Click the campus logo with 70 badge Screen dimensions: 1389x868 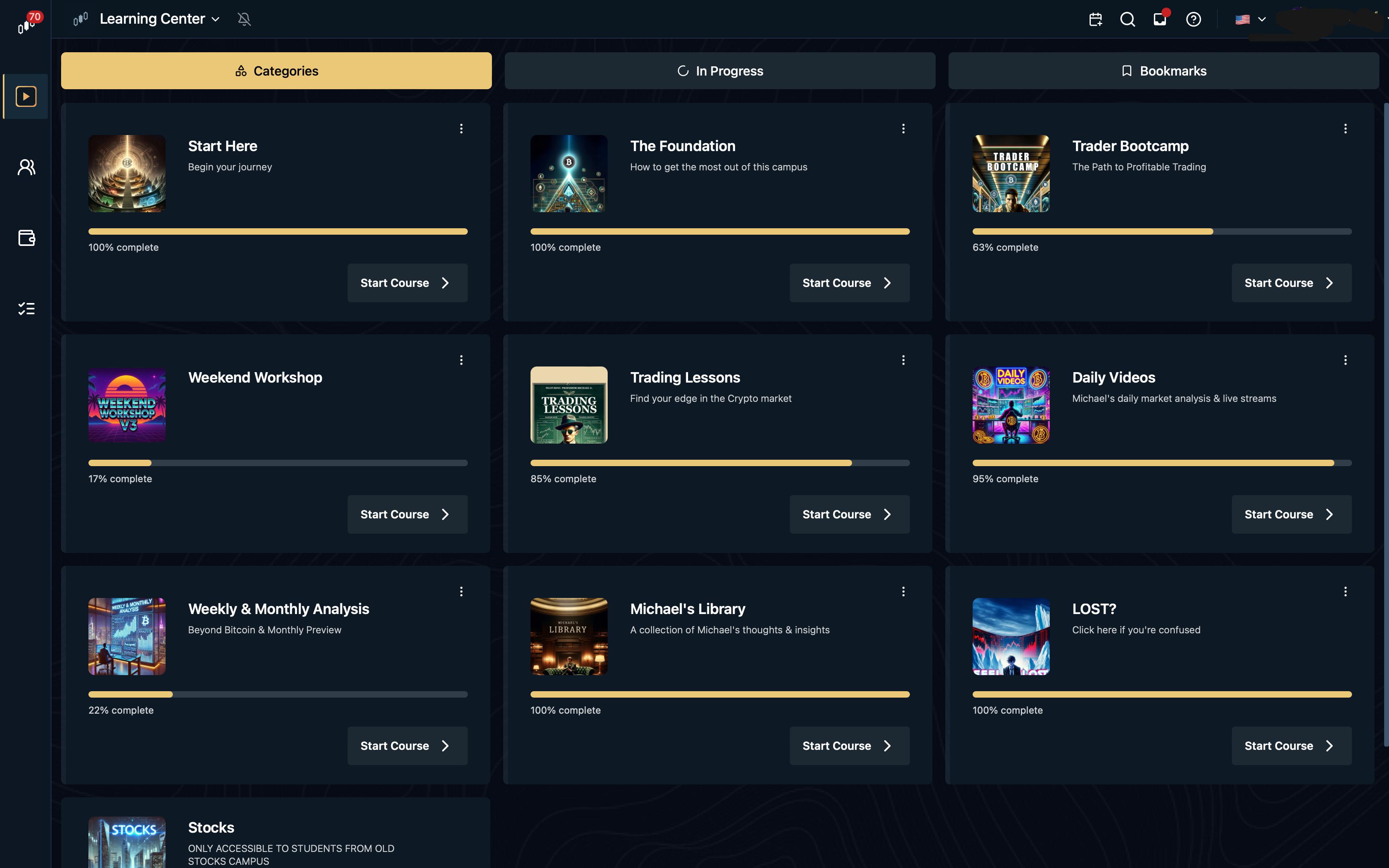26,24
